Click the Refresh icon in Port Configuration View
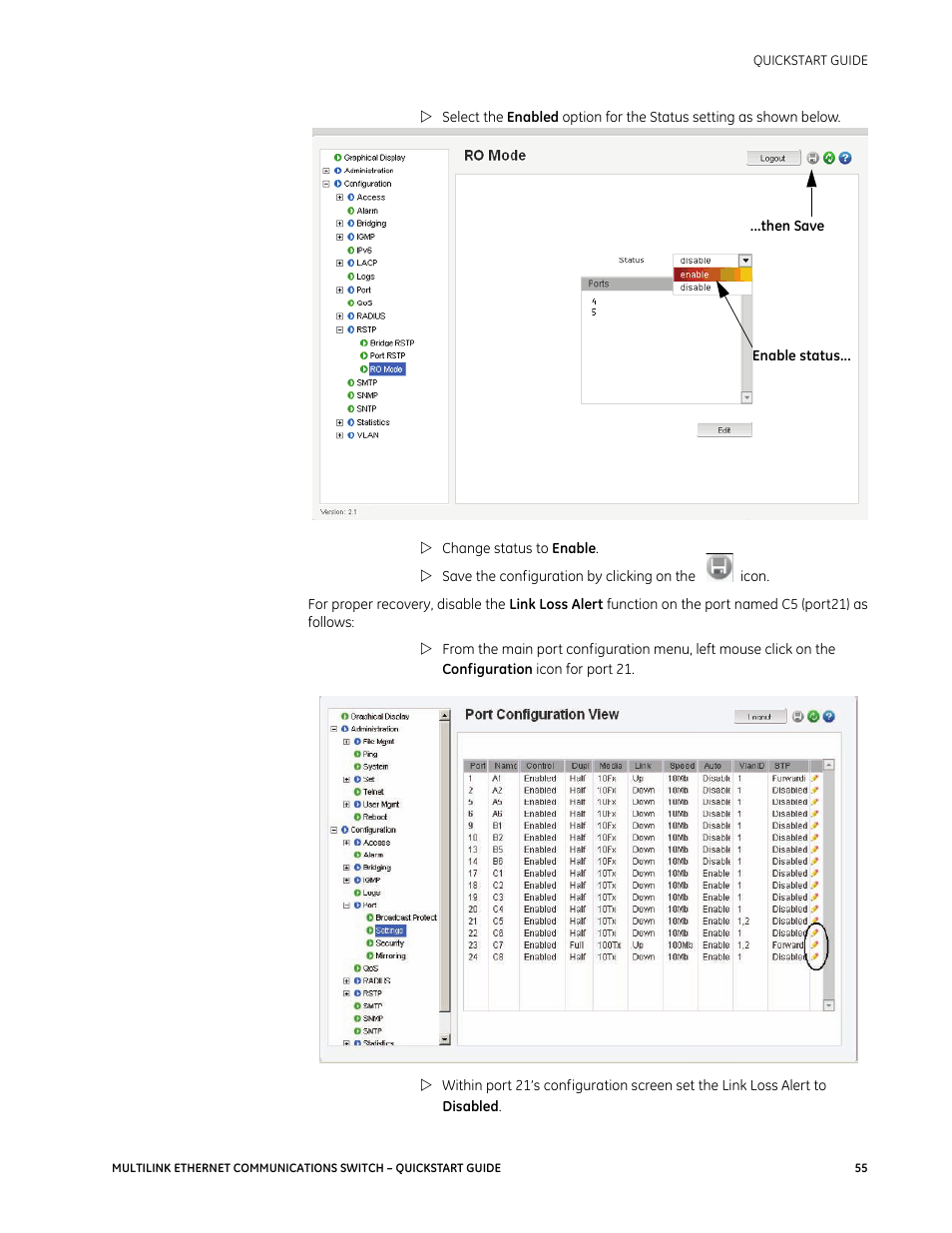 pos(813,716)
